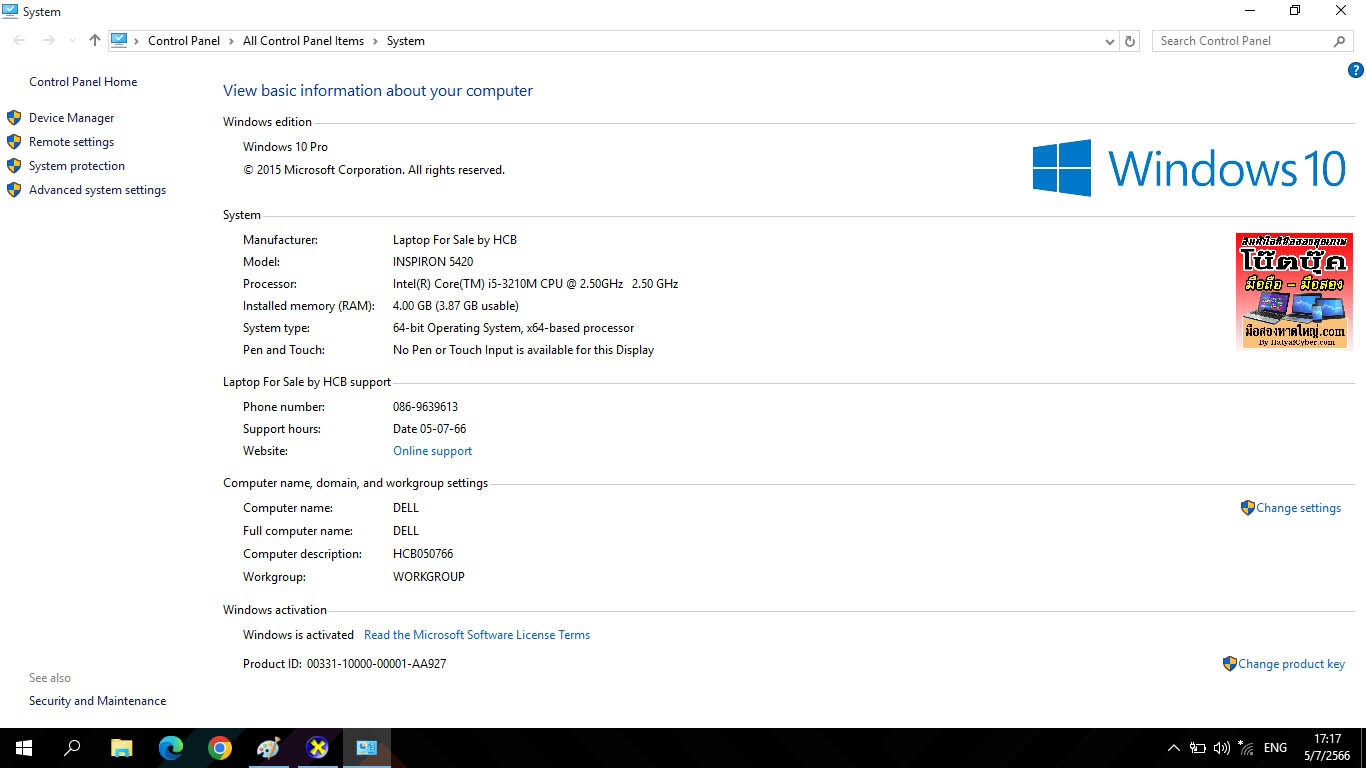Click shield icon beside System protection
Image resolution: width=1366 pixels, height=768 pixels.
click(x=14, y=166)
